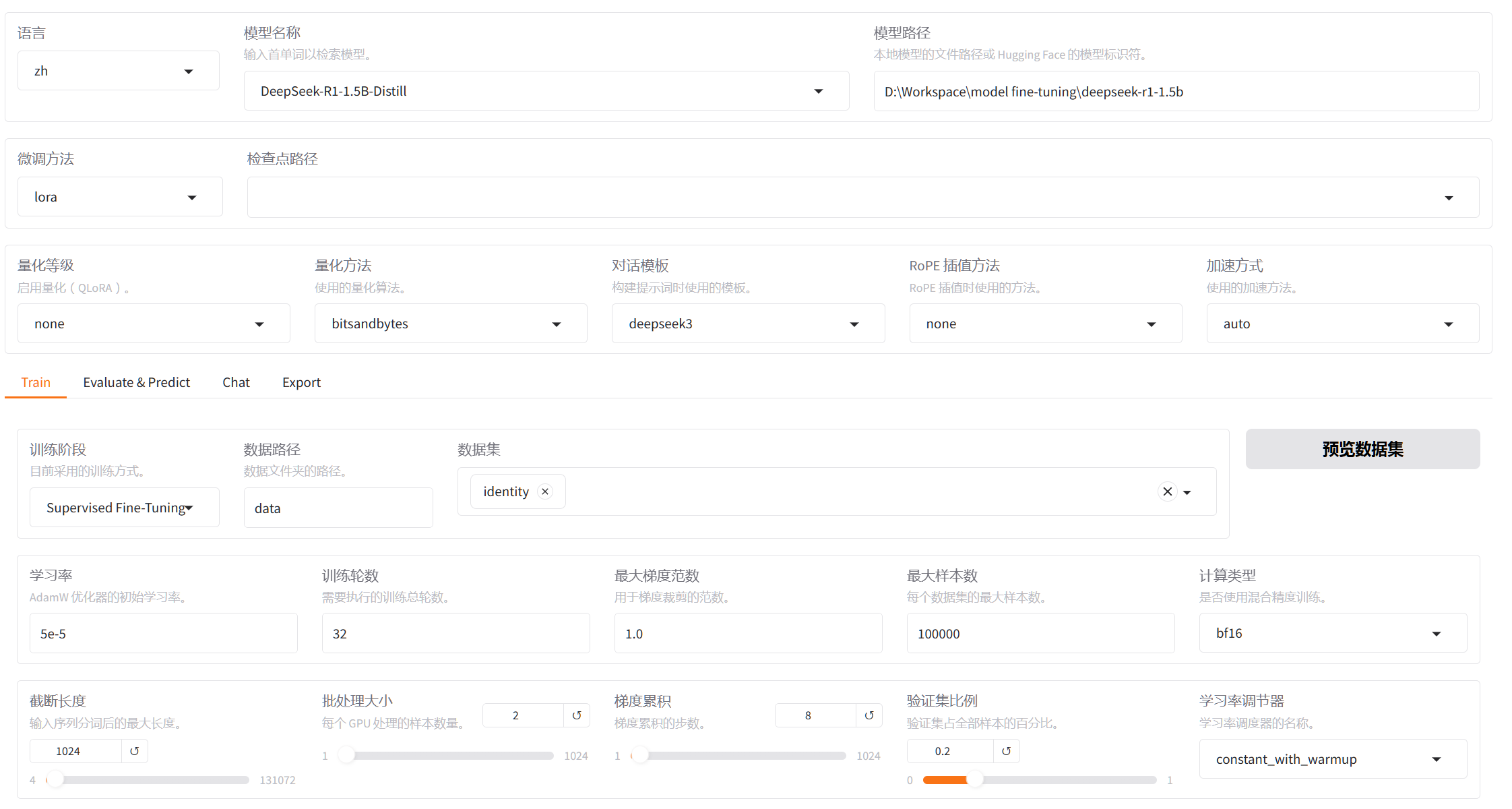Open the 对话模板 deepseek3 dropdown

(x=748, y=324)
